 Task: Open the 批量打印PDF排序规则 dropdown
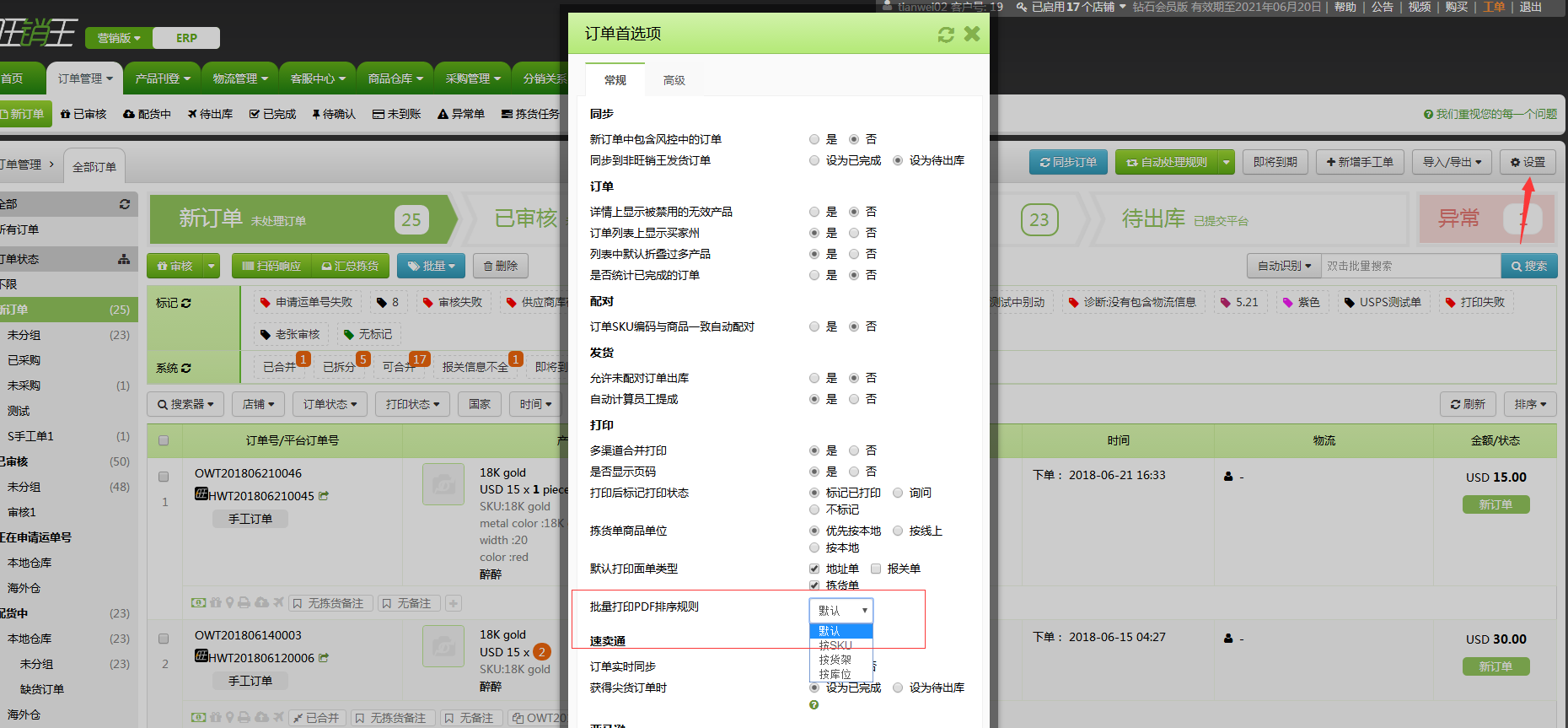tap(841, 610)
